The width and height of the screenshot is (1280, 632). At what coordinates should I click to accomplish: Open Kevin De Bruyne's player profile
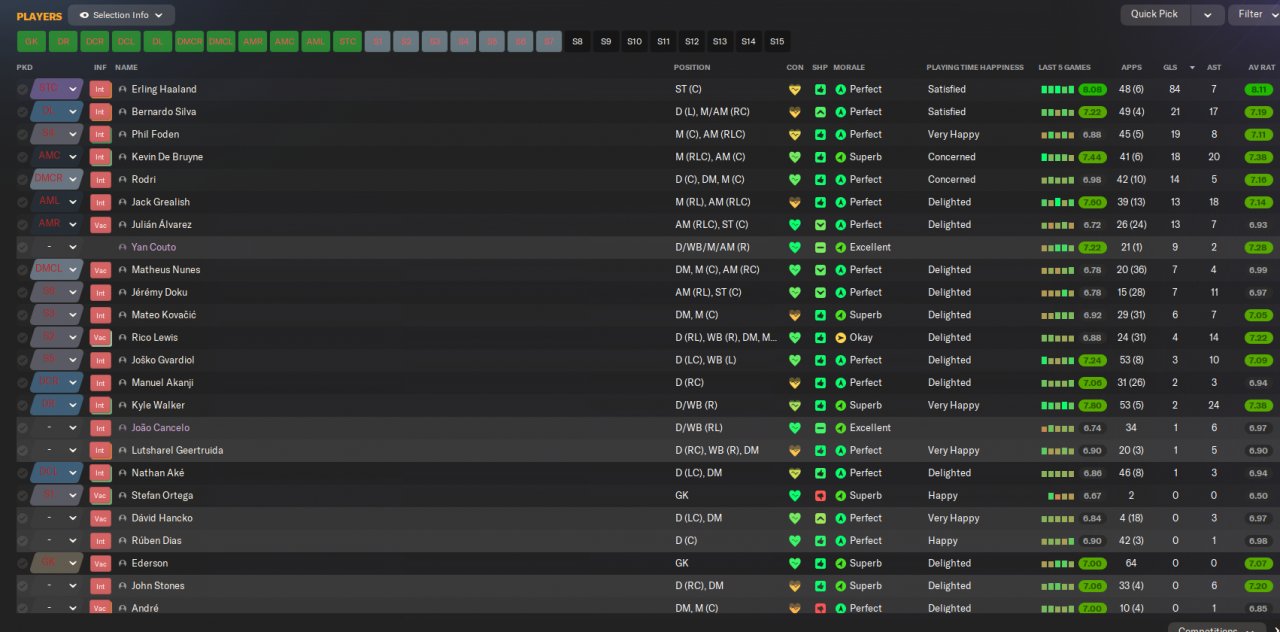tap(167, 157)
